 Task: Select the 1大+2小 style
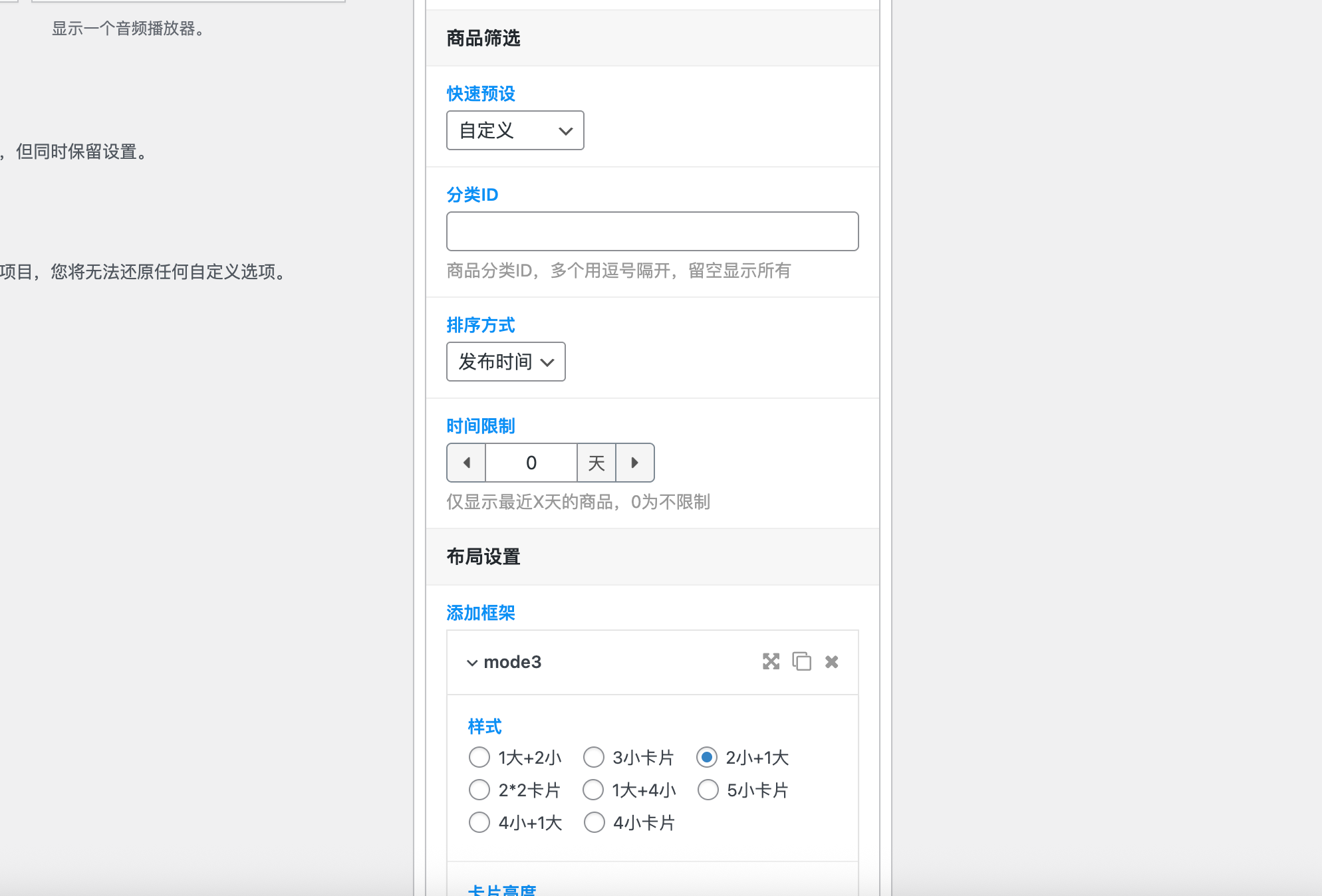click(x=479, y=757)
